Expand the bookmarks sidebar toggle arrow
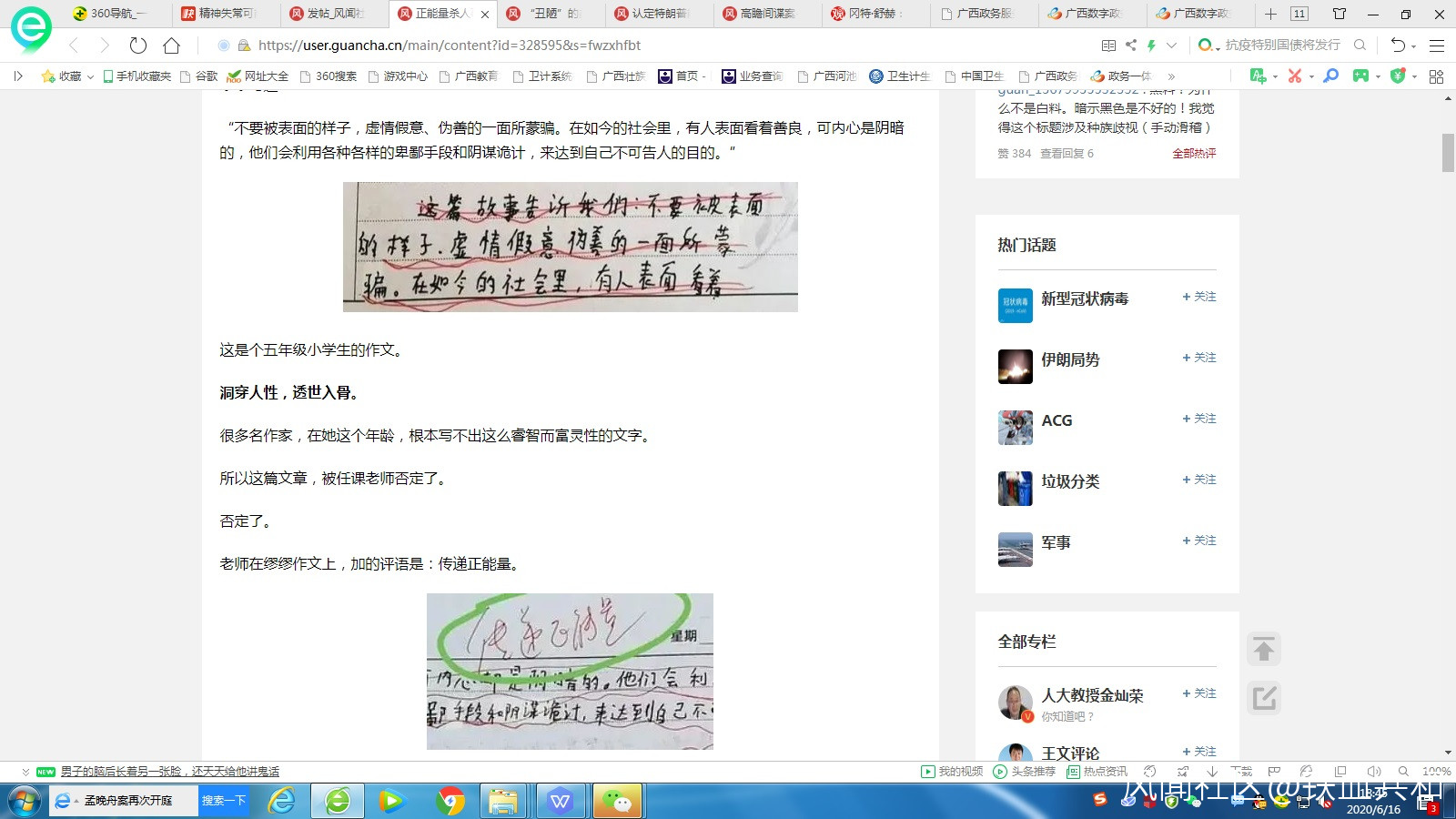Image resolution: width=1456 pixels, height=819 pixels. click(x=18, y=76)
